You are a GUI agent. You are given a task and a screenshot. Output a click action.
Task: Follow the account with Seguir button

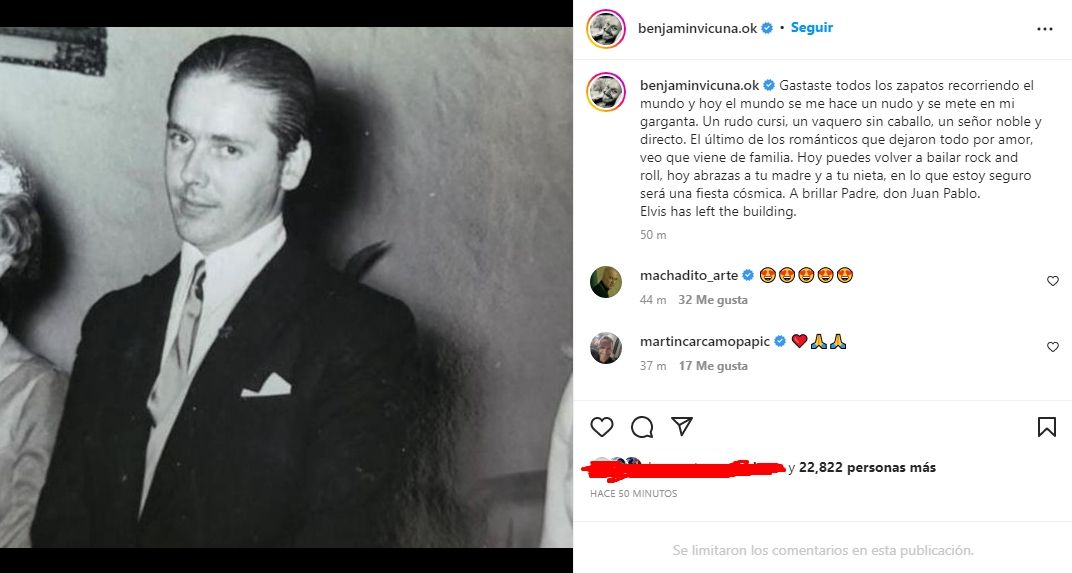point(811,28)
